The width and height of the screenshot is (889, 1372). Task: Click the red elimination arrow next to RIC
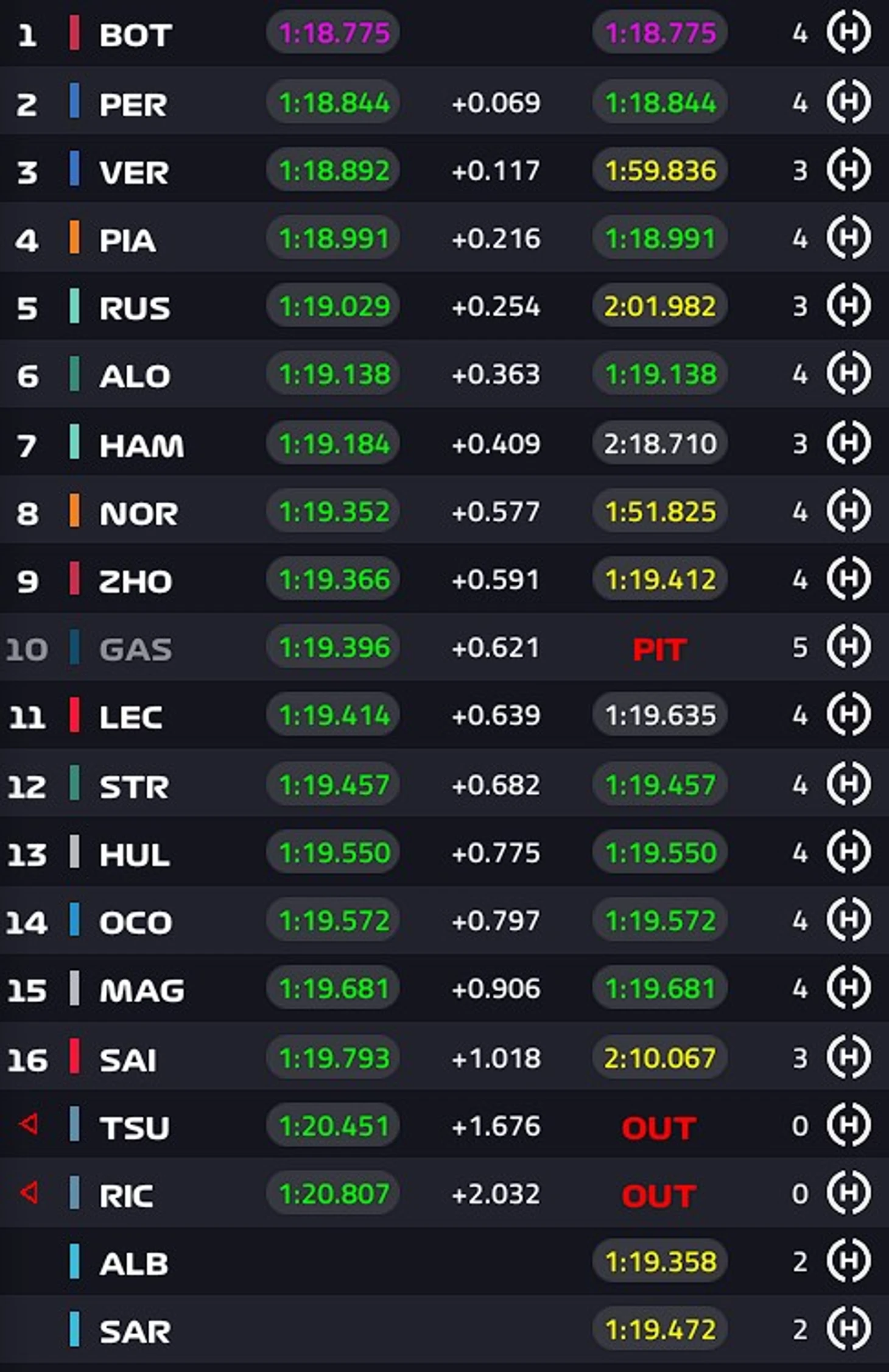point(29,1192)
